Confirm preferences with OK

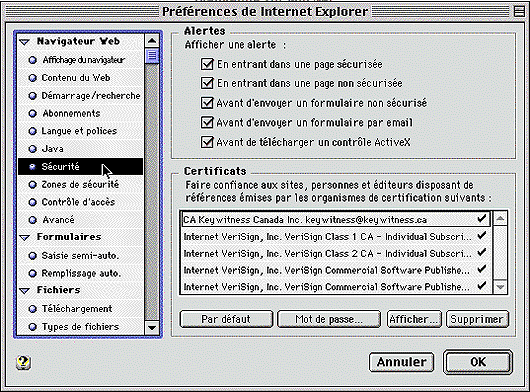coord(478,362)
